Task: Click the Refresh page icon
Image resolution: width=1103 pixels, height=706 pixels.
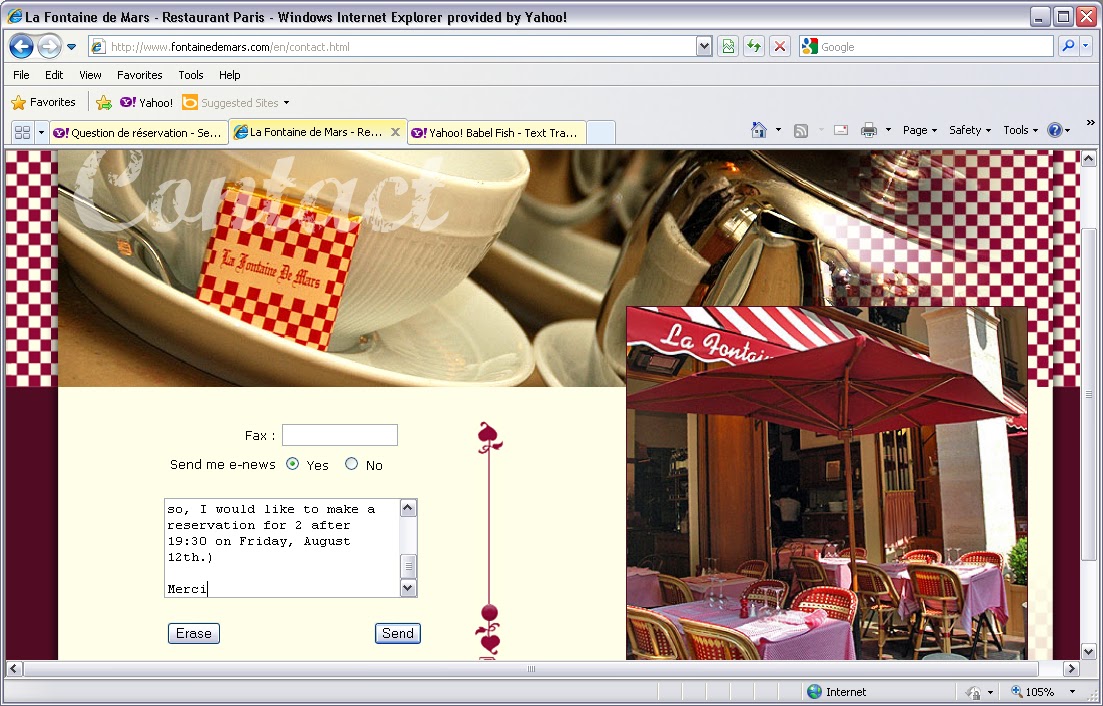Action: 754,47
